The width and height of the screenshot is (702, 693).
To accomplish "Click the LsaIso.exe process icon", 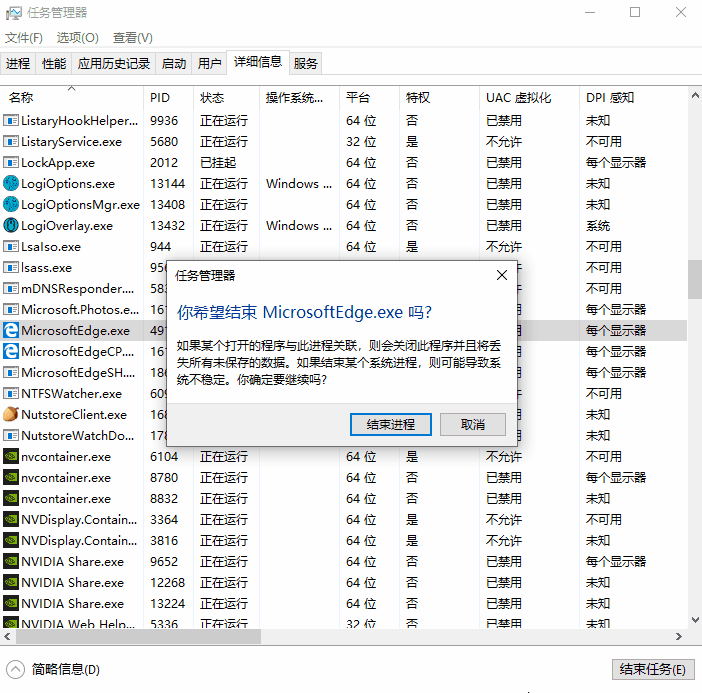I will click(11, 247).
